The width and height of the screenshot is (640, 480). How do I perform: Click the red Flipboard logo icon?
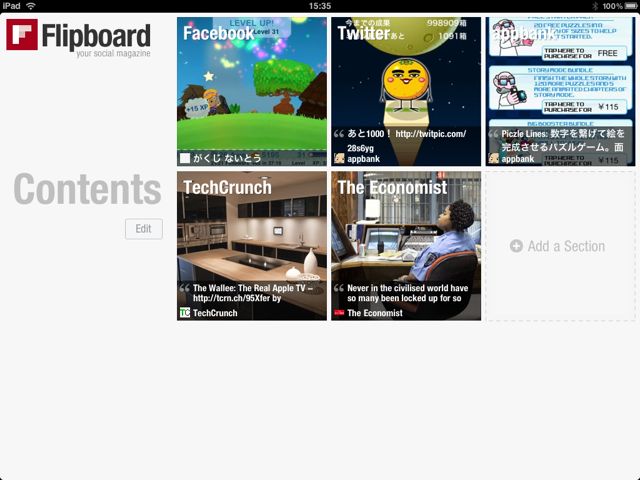[x=22, y=35]
